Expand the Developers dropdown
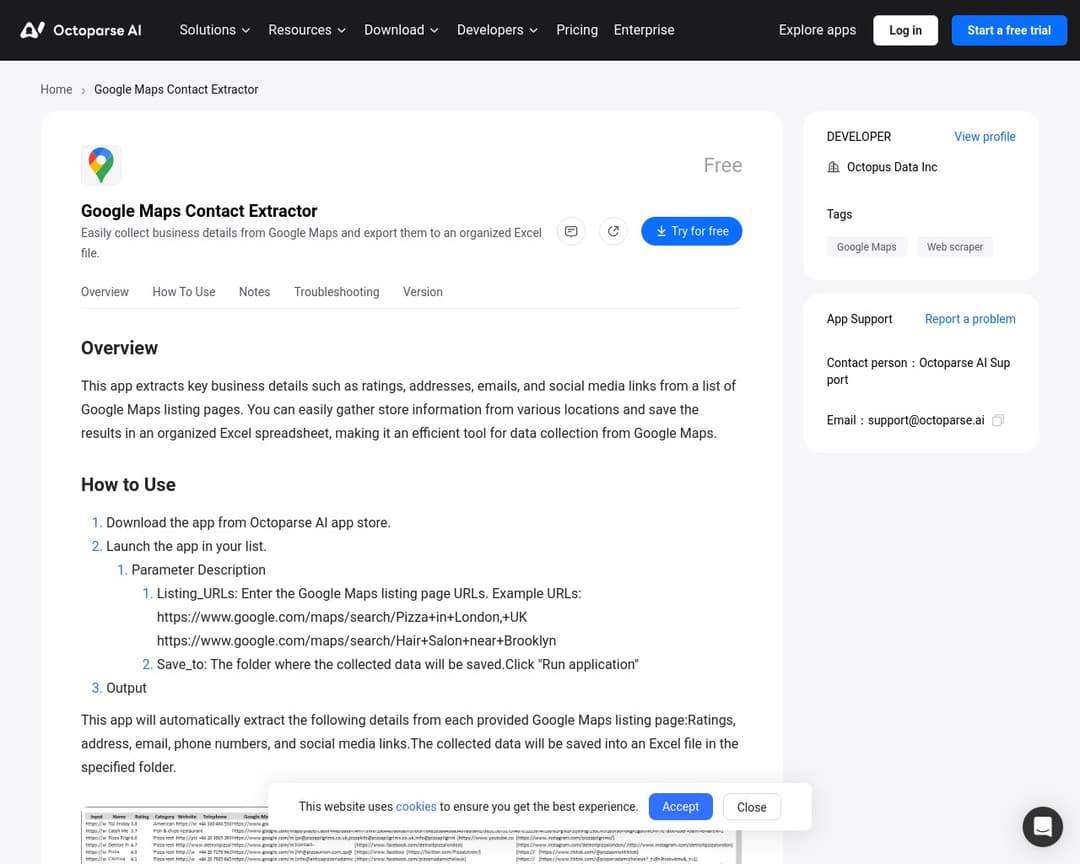The image size is (1080, 864). (x=497, y=30)
